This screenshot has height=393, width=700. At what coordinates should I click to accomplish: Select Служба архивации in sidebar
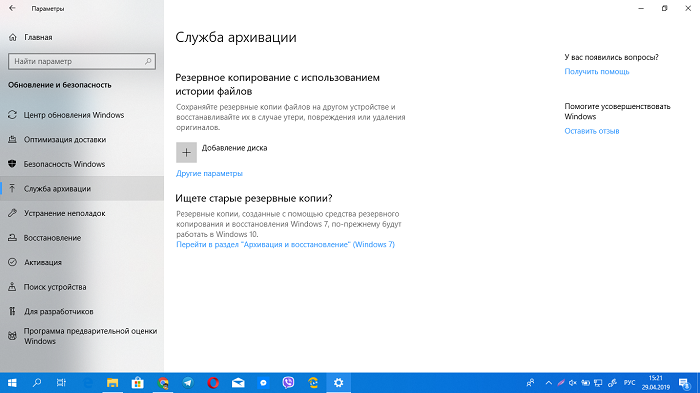click(82, 188)
